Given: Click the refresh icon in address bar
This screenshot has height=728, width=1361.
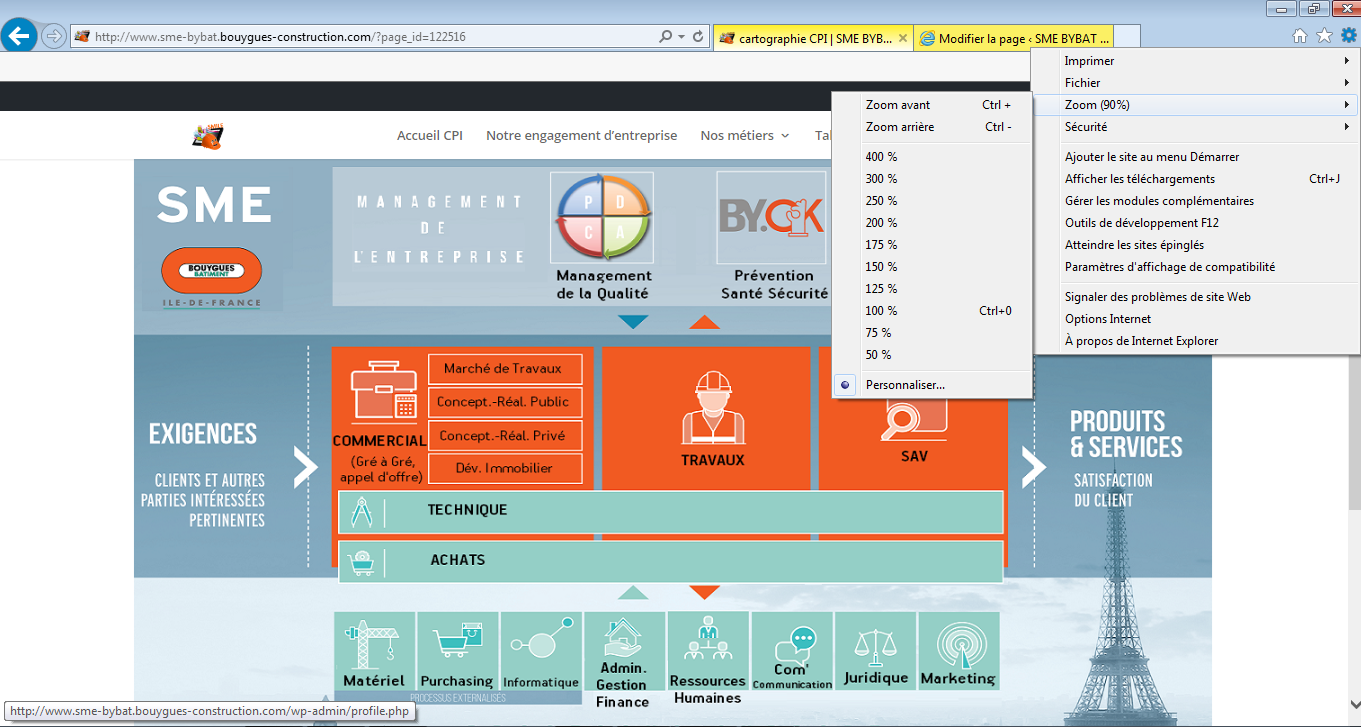Looking at the screenshot, I should click(x=698, y=37).
